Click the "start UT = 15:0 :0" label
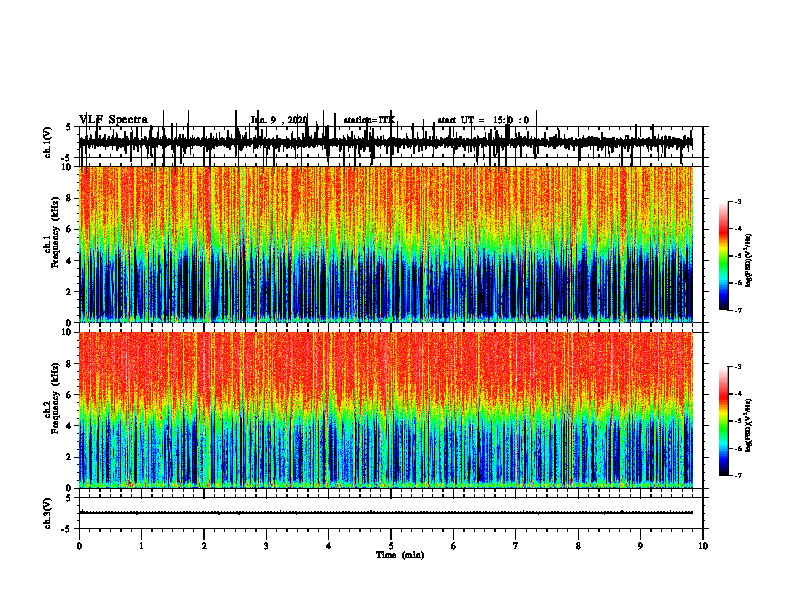This screenshot has width=792, height=612. click(x=483, y=120)
